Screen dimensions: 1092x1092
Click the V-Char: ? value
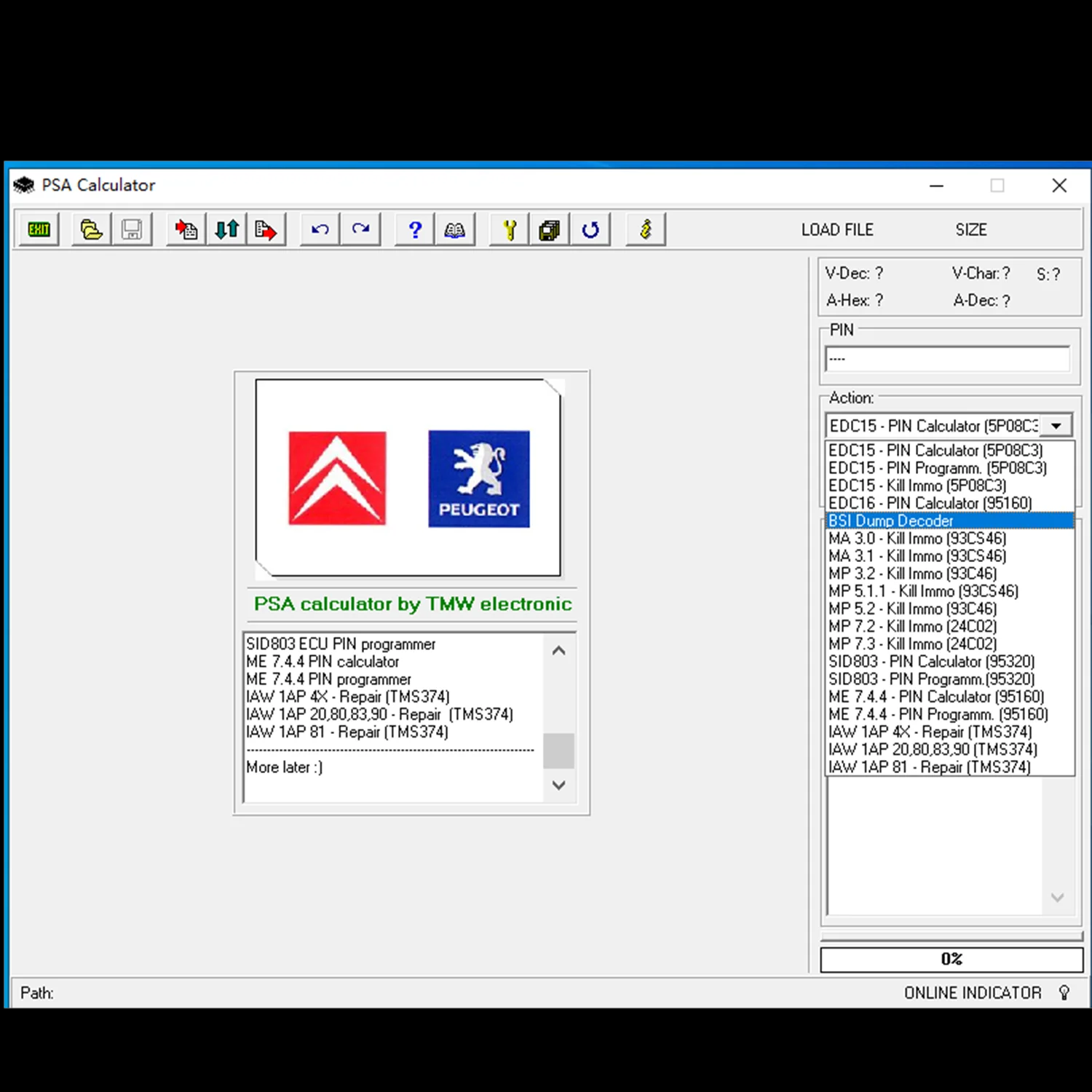981,274
